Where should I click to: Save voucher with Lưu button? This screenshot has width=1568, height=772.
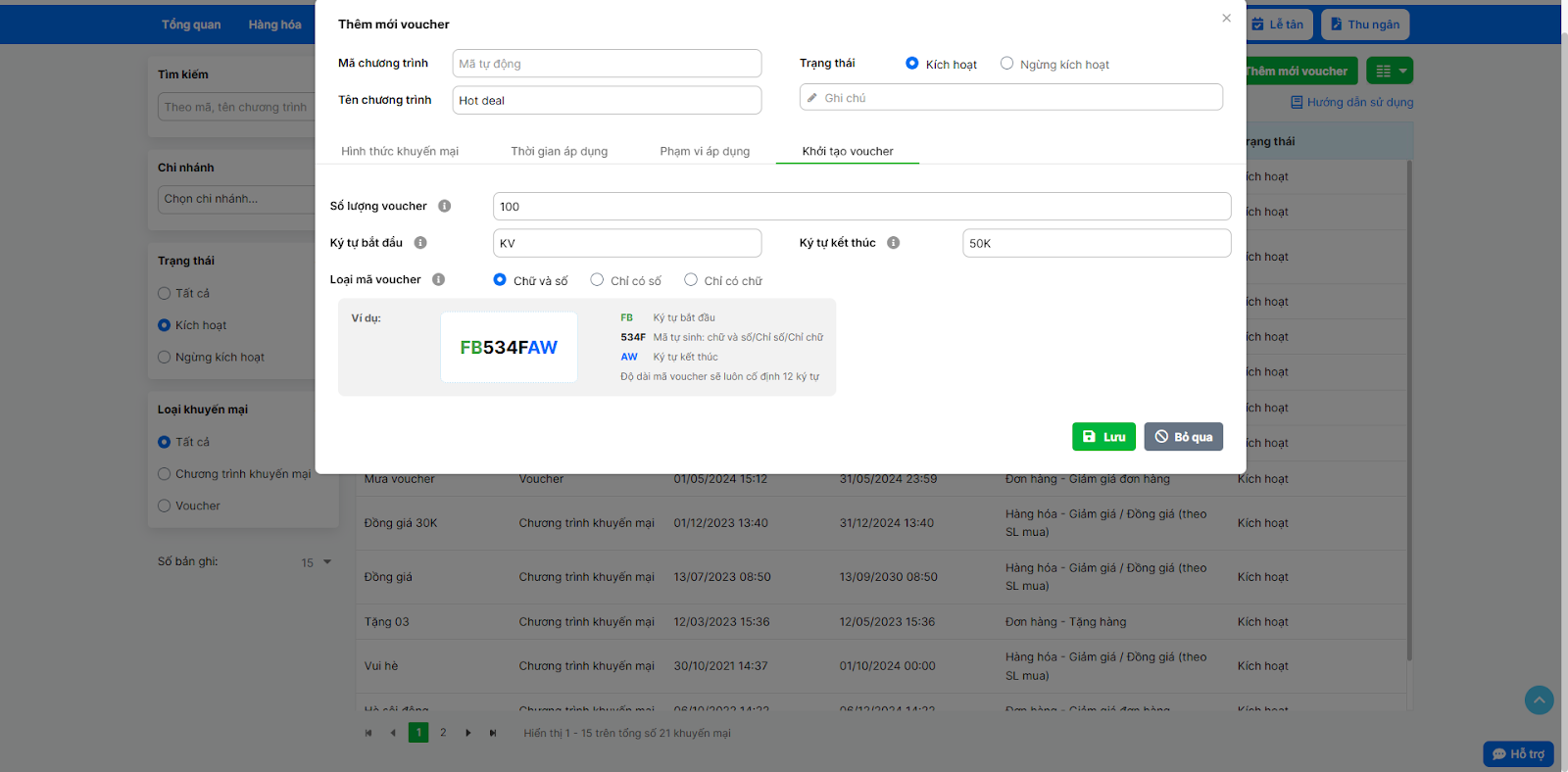(x=1103, y=437)
